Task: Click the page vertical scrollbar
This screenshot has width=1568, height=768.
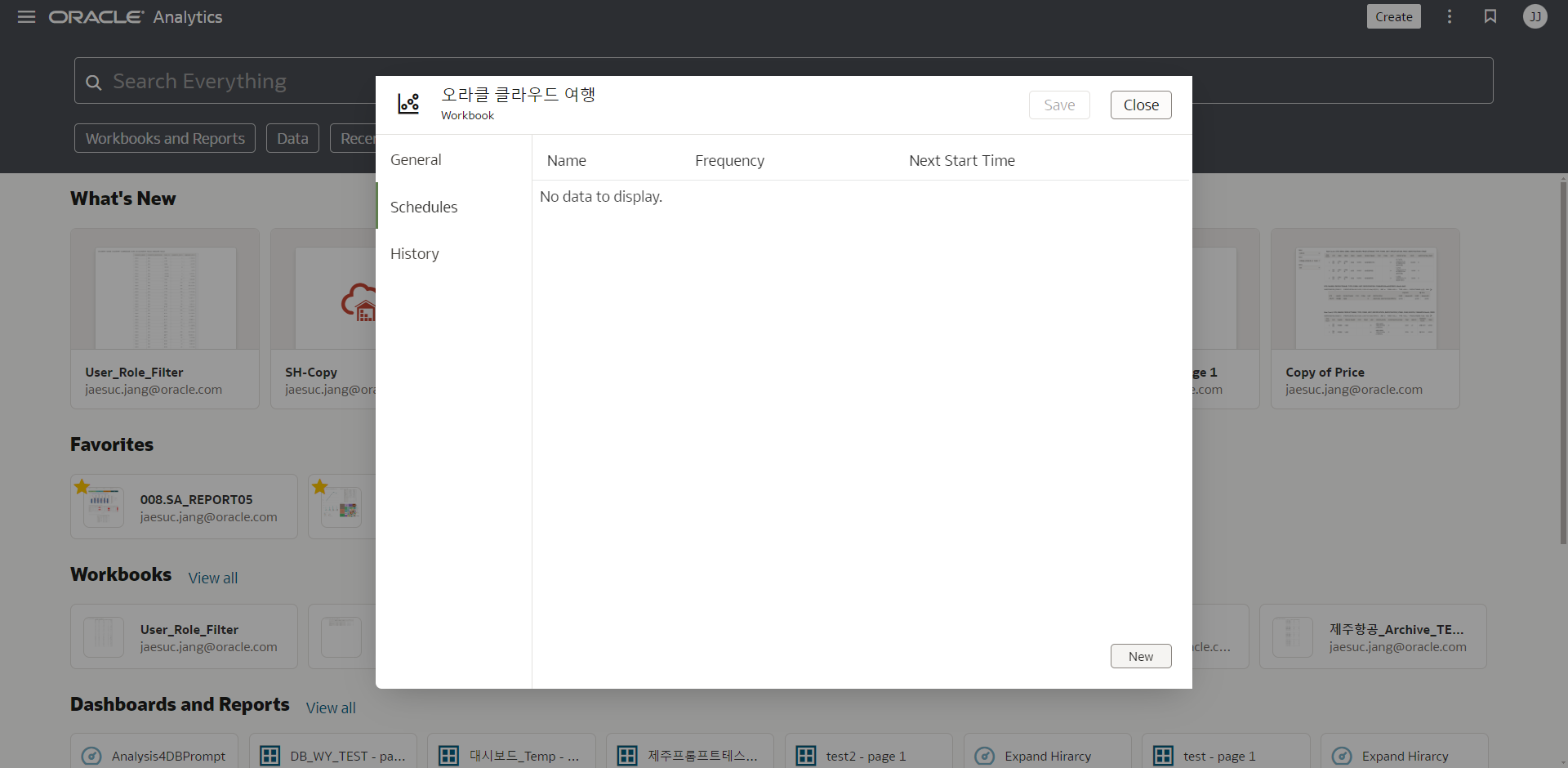Action: tap(1563, 364)
